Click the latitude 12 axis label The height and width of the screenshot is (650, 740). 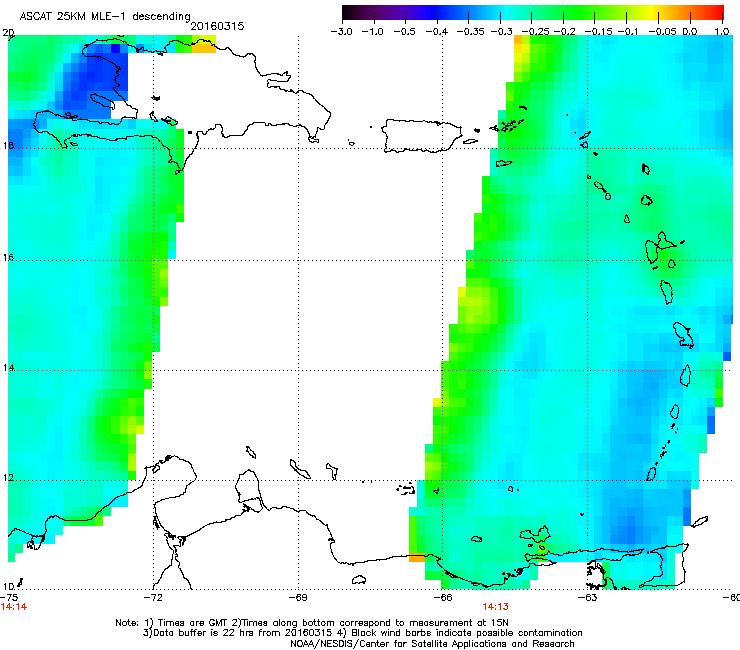[8, 478]
